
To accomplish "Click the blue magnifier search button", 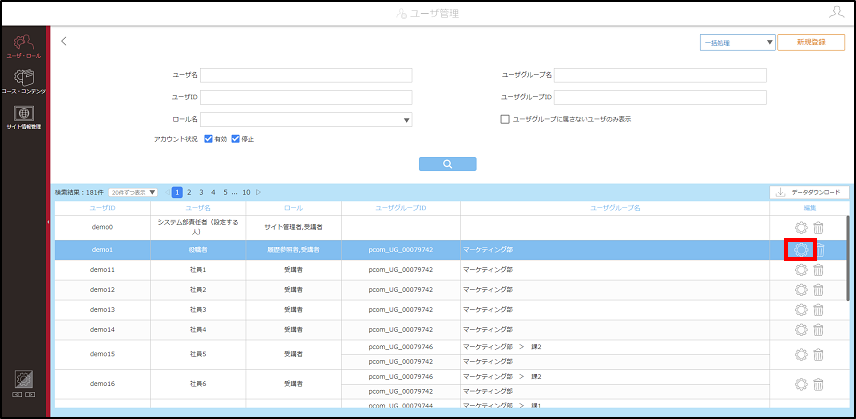I will [x=448, y=164].
